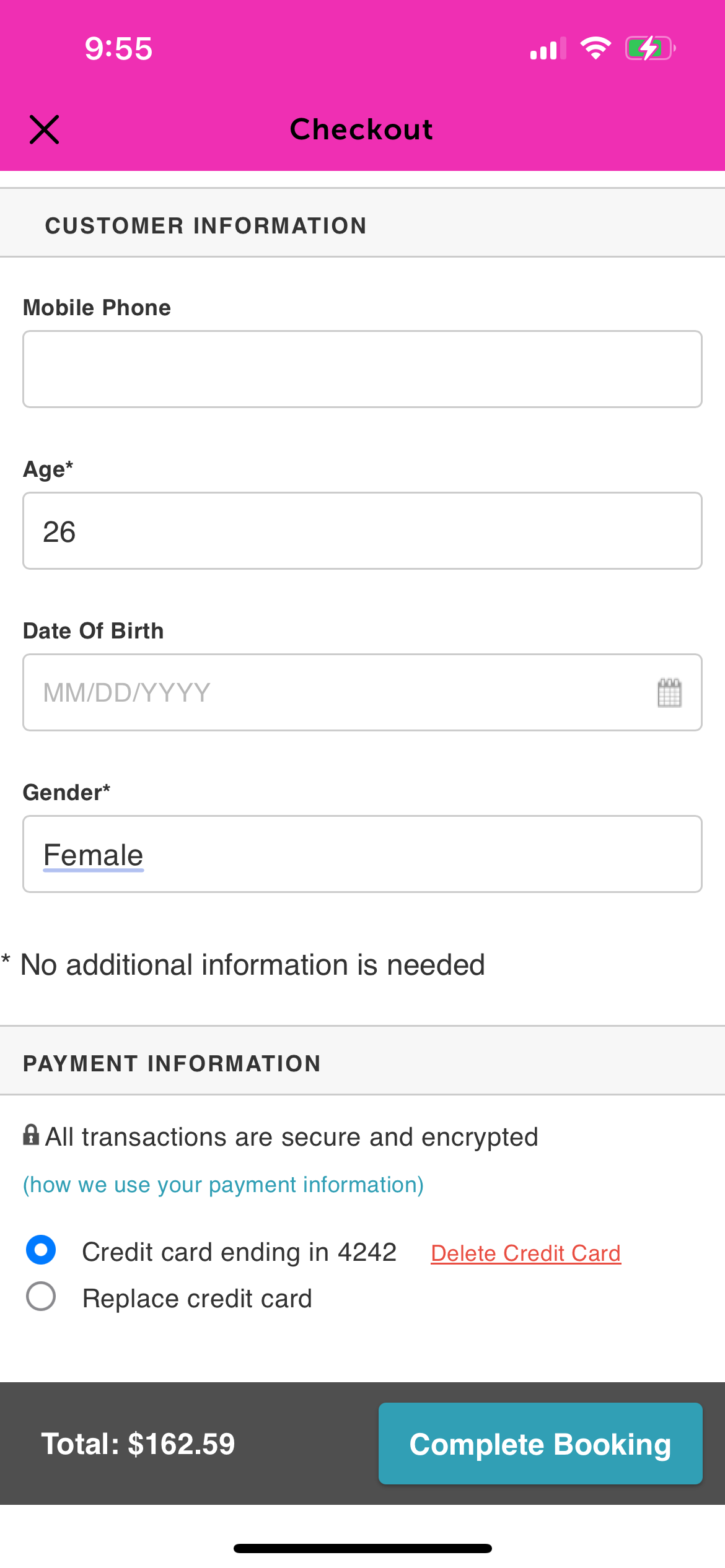Focus the Mobile Phone input field
725x1568 pixels.
362,369
